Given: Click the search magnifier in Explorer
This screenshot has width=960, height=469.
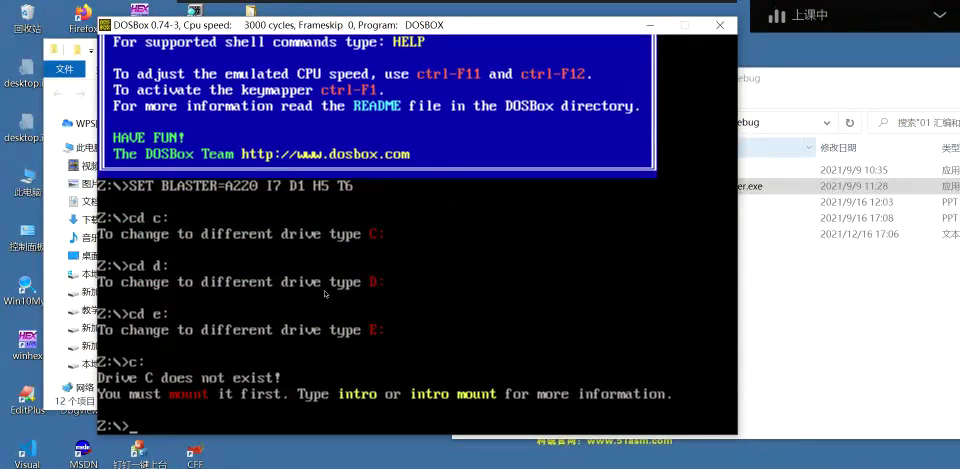Looking at the screenshot, I should [883, 122].
